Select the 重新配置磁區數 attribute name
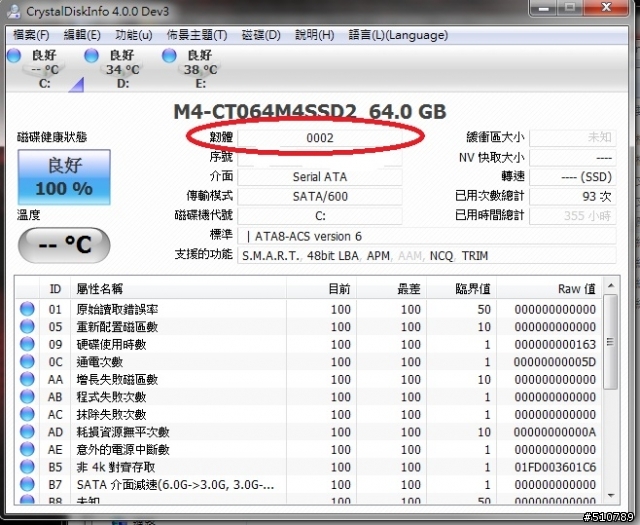 pyautogui.click(x=117, y=327)
